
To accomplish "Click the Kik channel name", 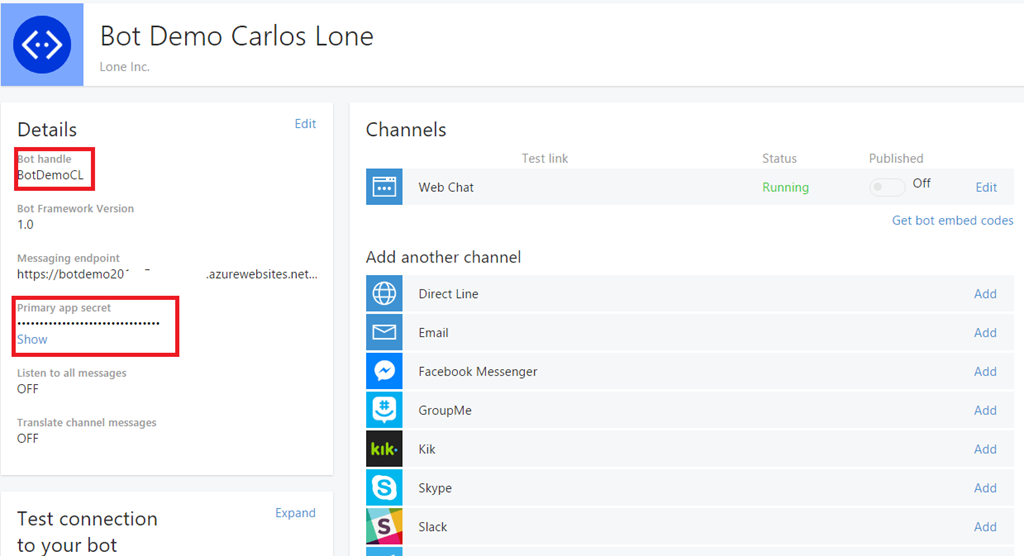I will pyautogui.click(x=427, y=450).
